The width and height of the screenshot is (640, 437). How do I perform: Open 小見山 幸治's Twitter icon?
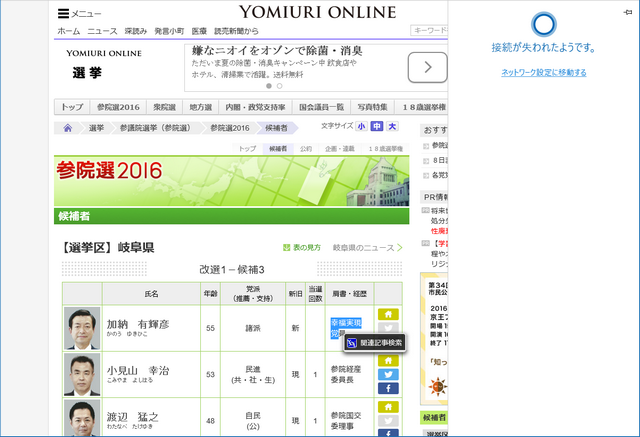pos(388,375)
